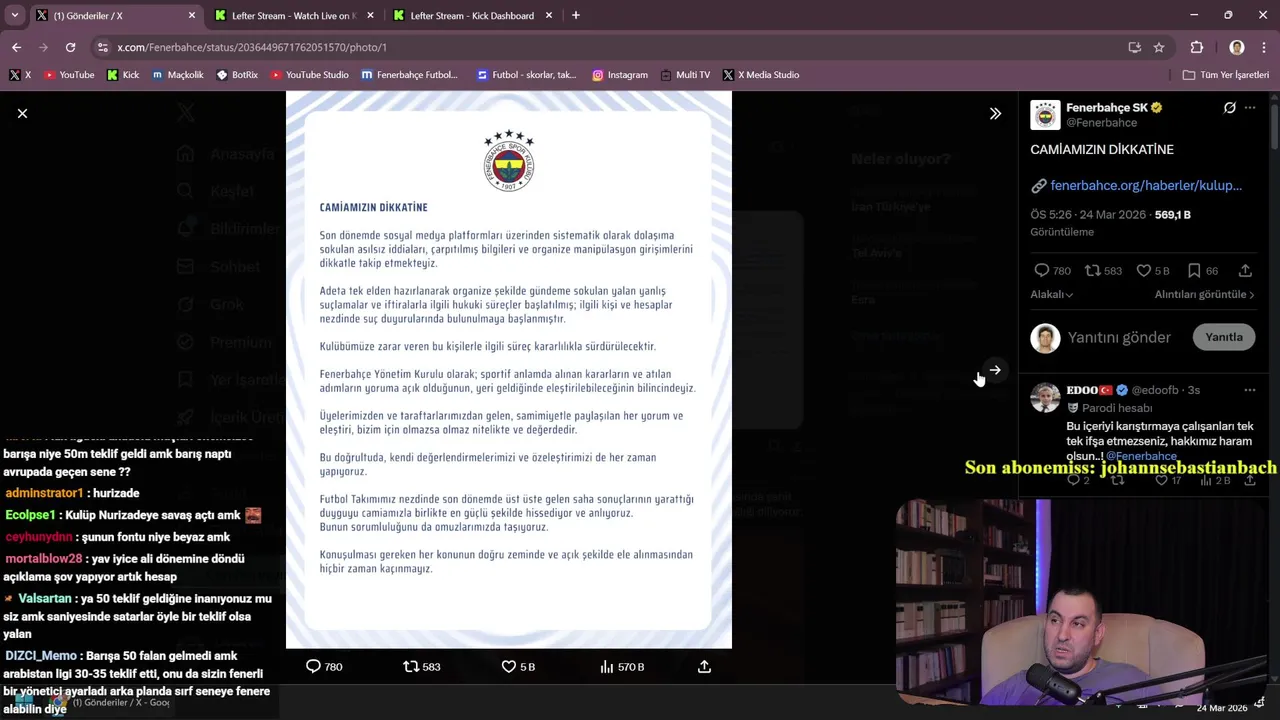Click the address bar URL

pos(252,47)
